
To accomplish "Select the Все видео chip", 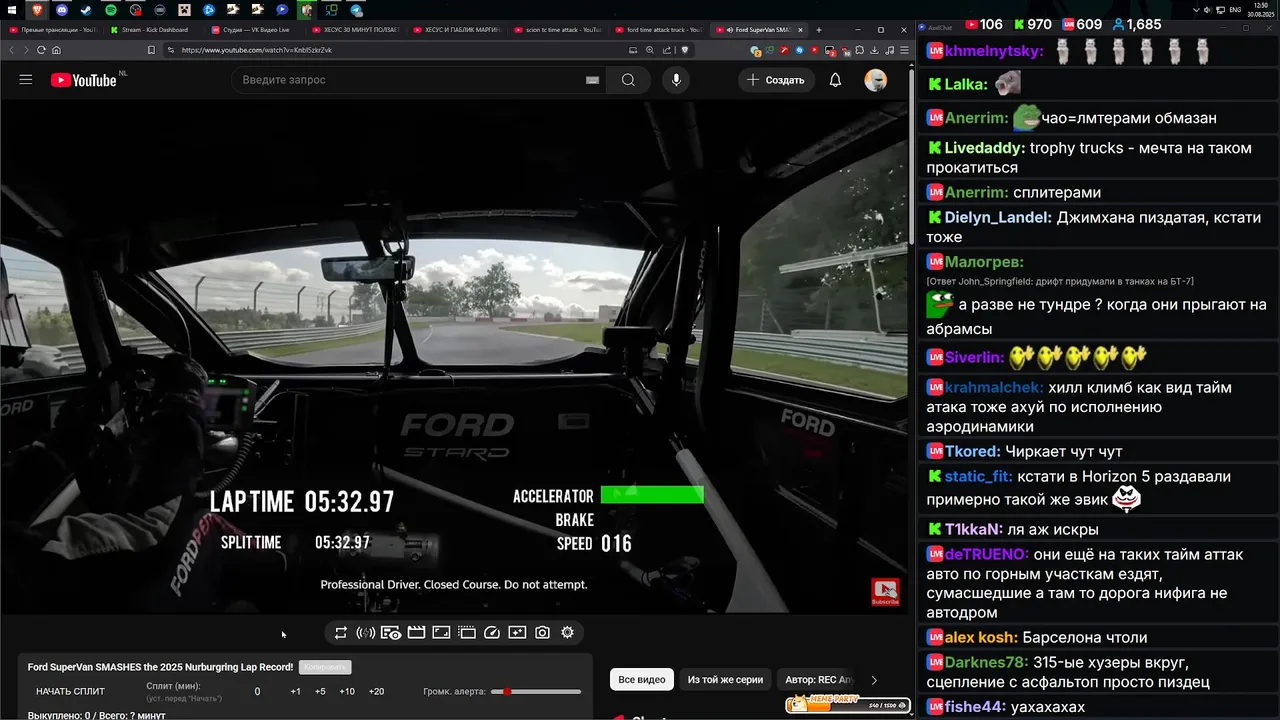I will coord(642,680).
